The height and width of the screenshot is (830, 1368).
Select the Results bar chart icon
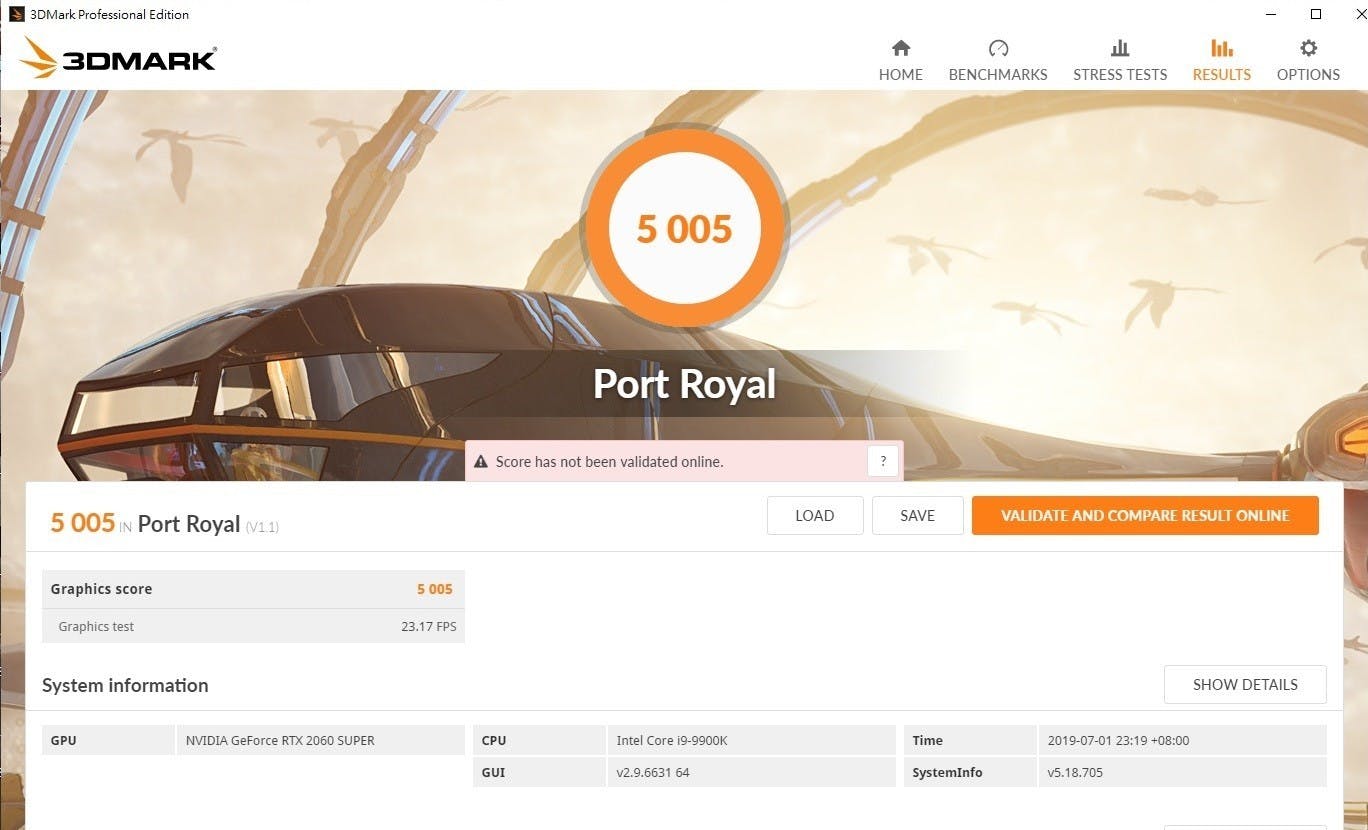pos(1221,48)
